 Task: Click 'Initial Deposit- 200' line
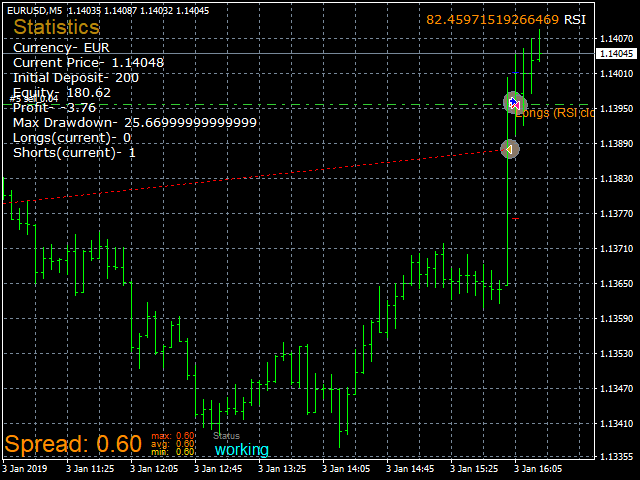click(x=76, y=78)
